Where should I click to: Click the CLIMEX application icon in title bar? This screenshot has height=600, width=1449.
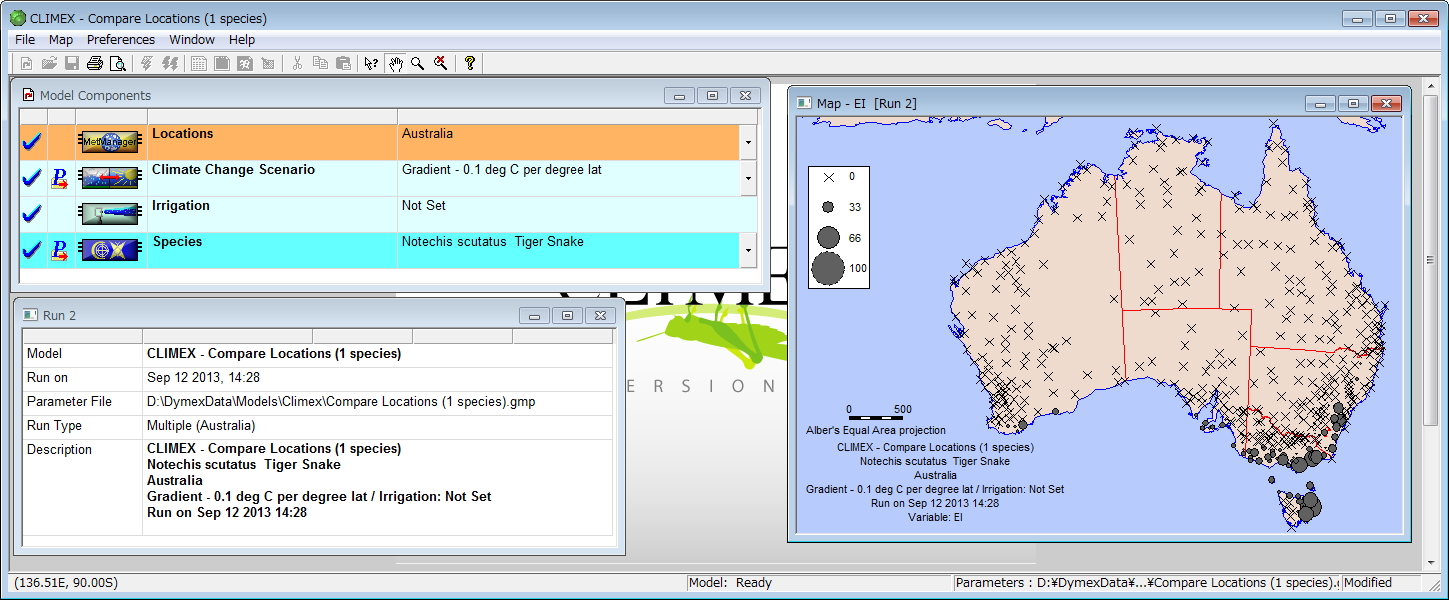coord(17,18)
